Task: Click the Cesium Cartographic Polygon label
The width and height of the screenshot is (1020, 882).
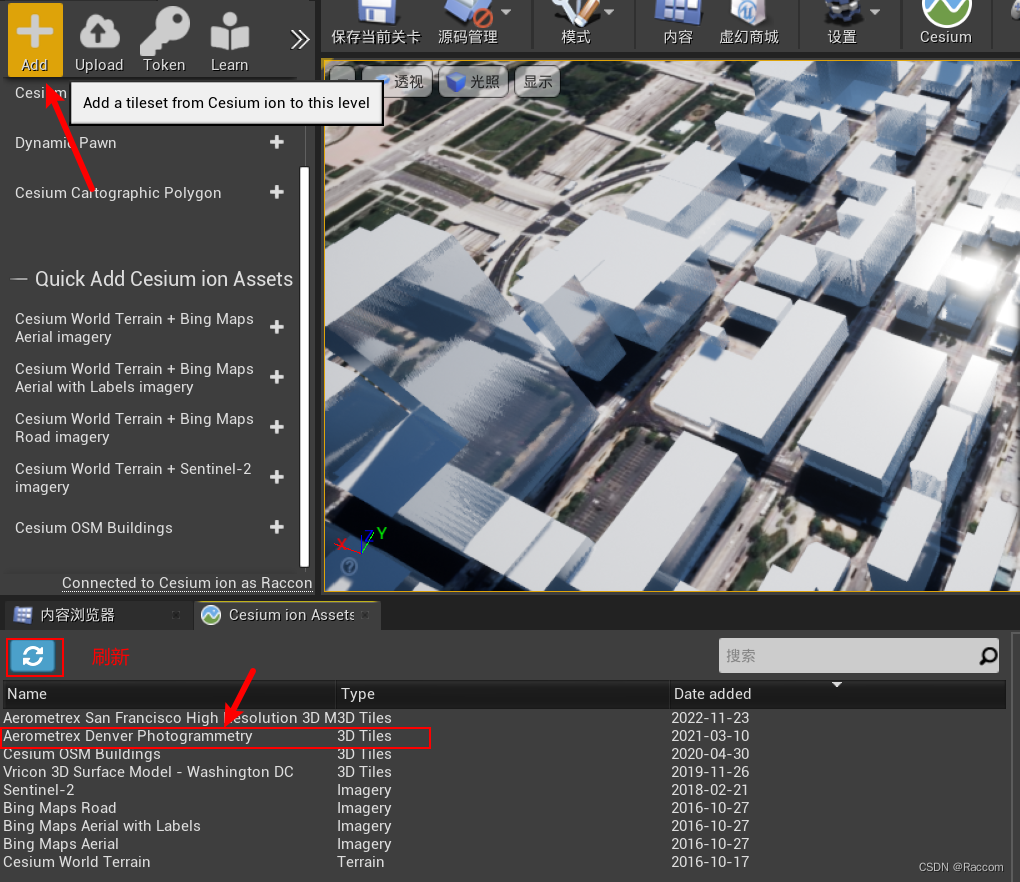Action: 118,193
